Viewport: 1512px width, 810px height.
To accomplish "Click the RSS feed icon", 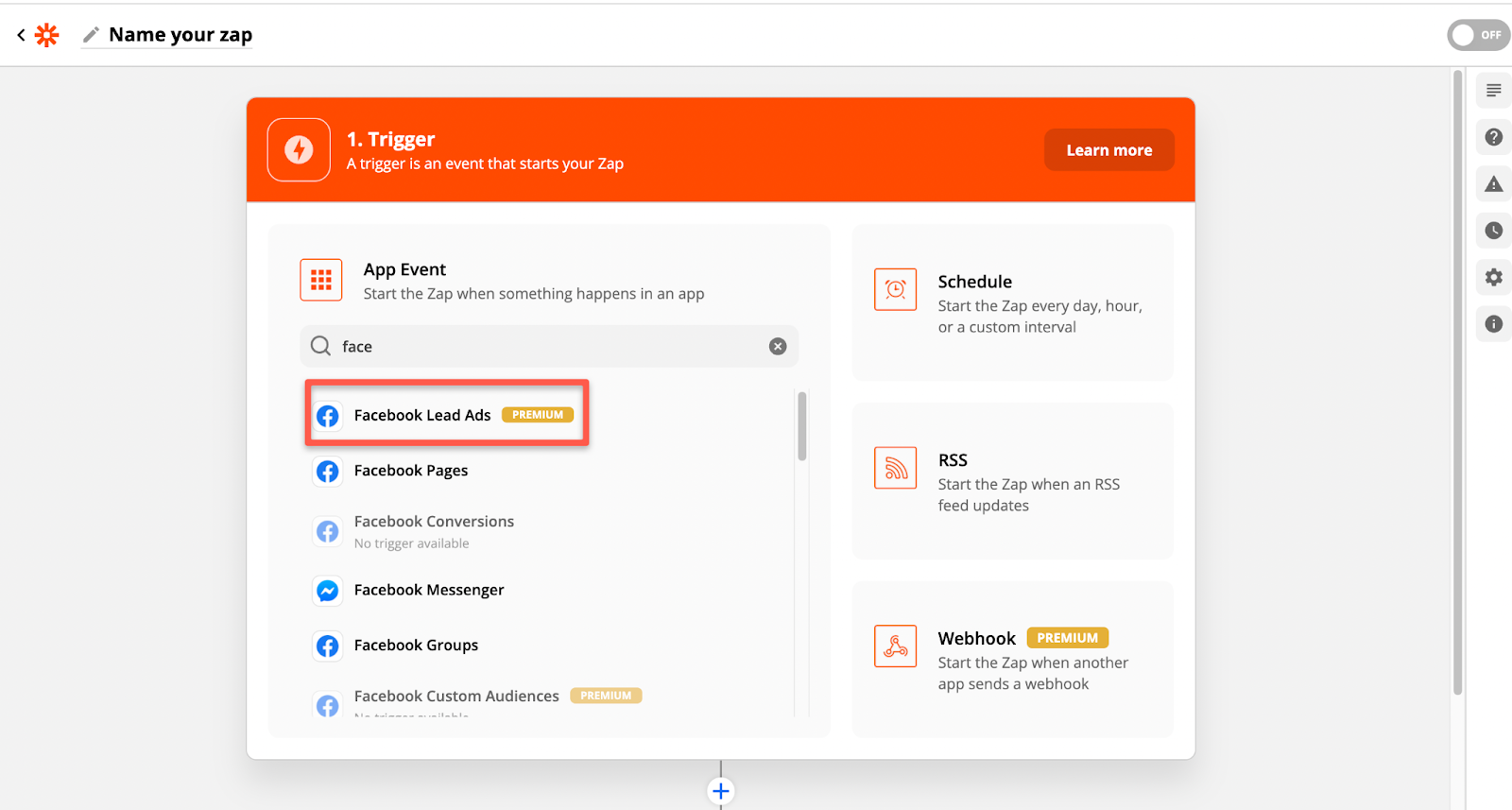I will pyautogui.click(x=896, y=468).
